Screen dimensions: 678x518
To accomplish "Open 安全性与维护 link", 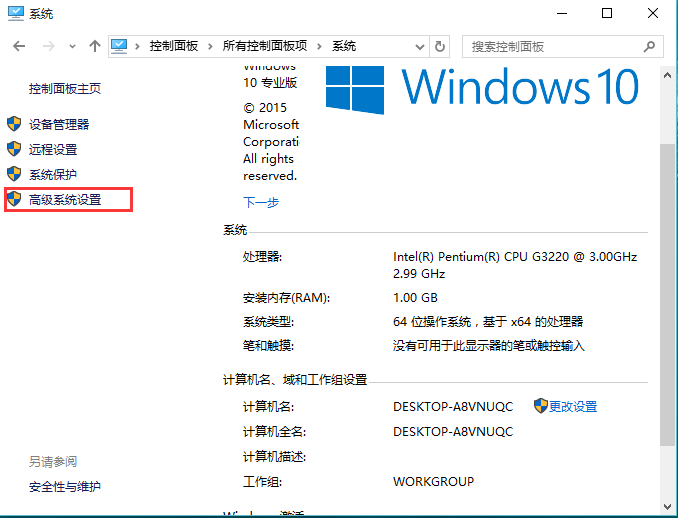I will point(65,487).
